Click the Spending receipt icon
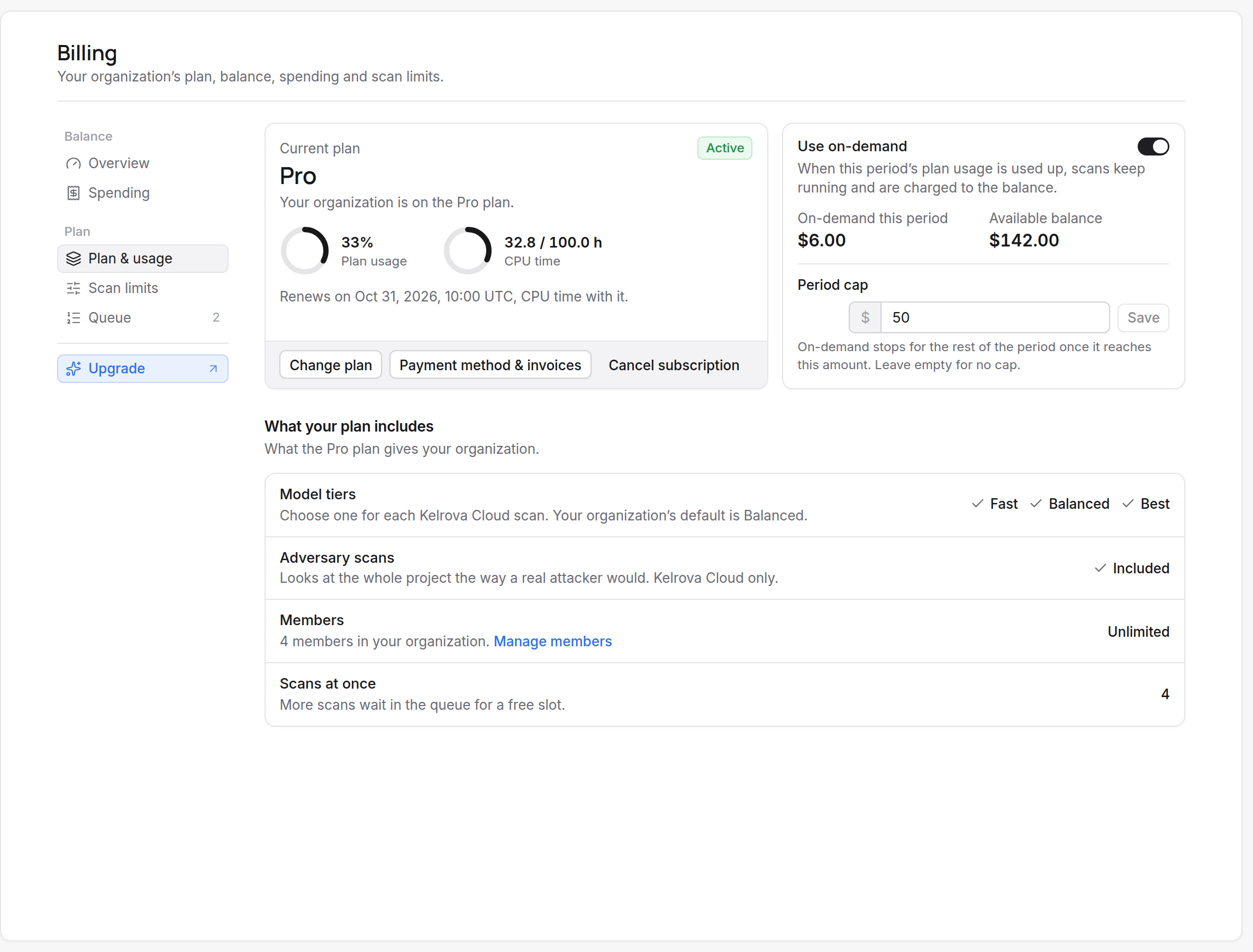The image size is (1253, 952). click(73, 193)
